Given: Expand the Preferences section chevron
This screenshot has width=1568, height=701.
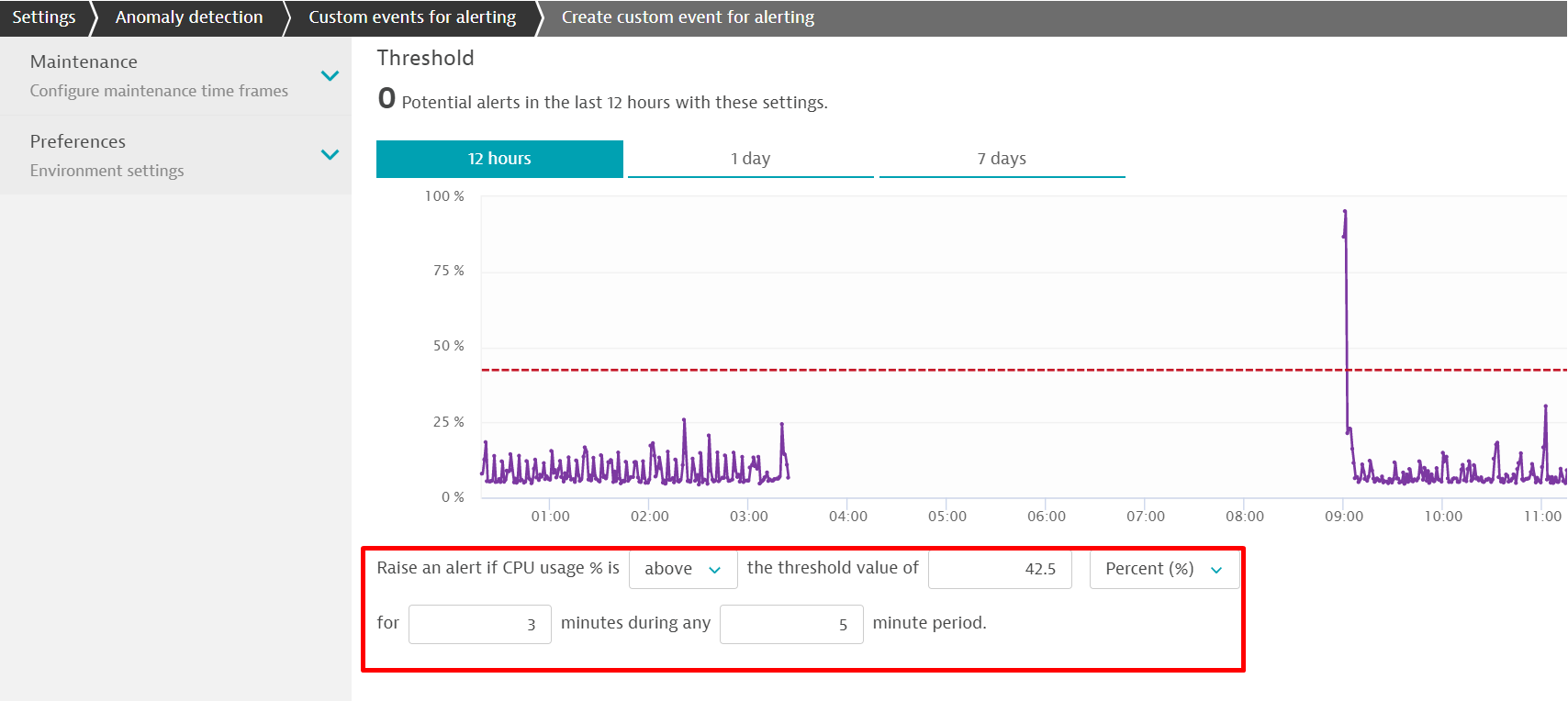Looking at the screenshot, I should coord(330,154).
